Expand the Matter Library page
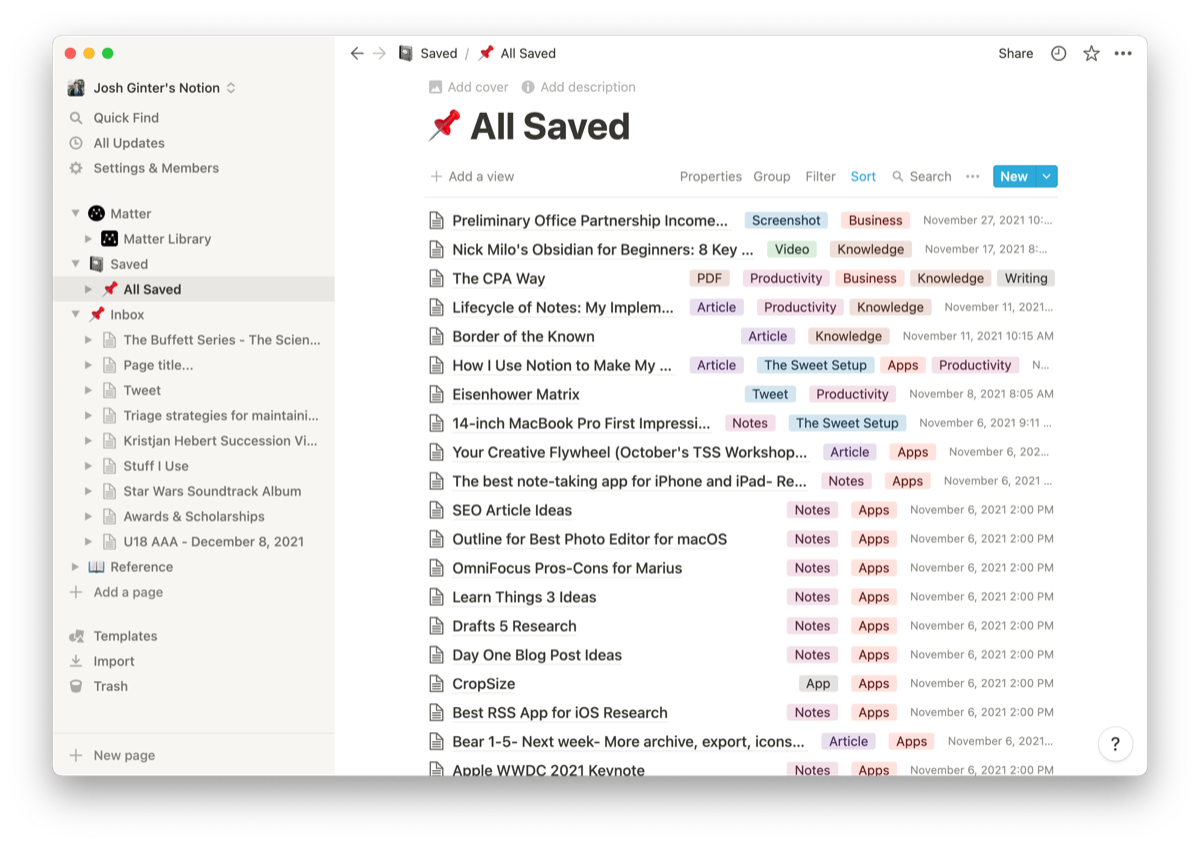This screenshot has width=1200, height=845. pos(89,239)
